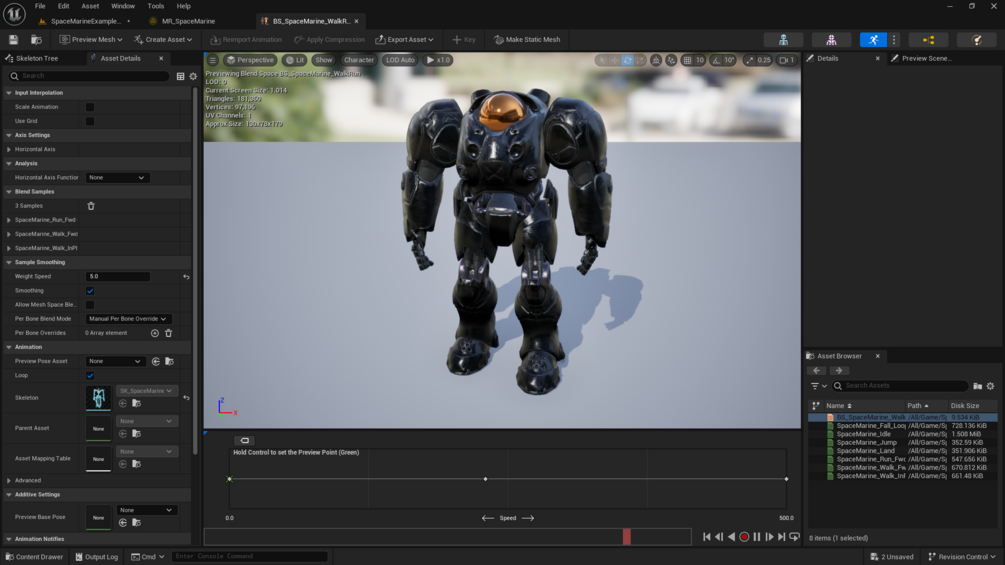Image resolution: width=1005 pixels, height=565 pixels.
Task: Toggle scale snapping icon
Action: pos(749,60)
